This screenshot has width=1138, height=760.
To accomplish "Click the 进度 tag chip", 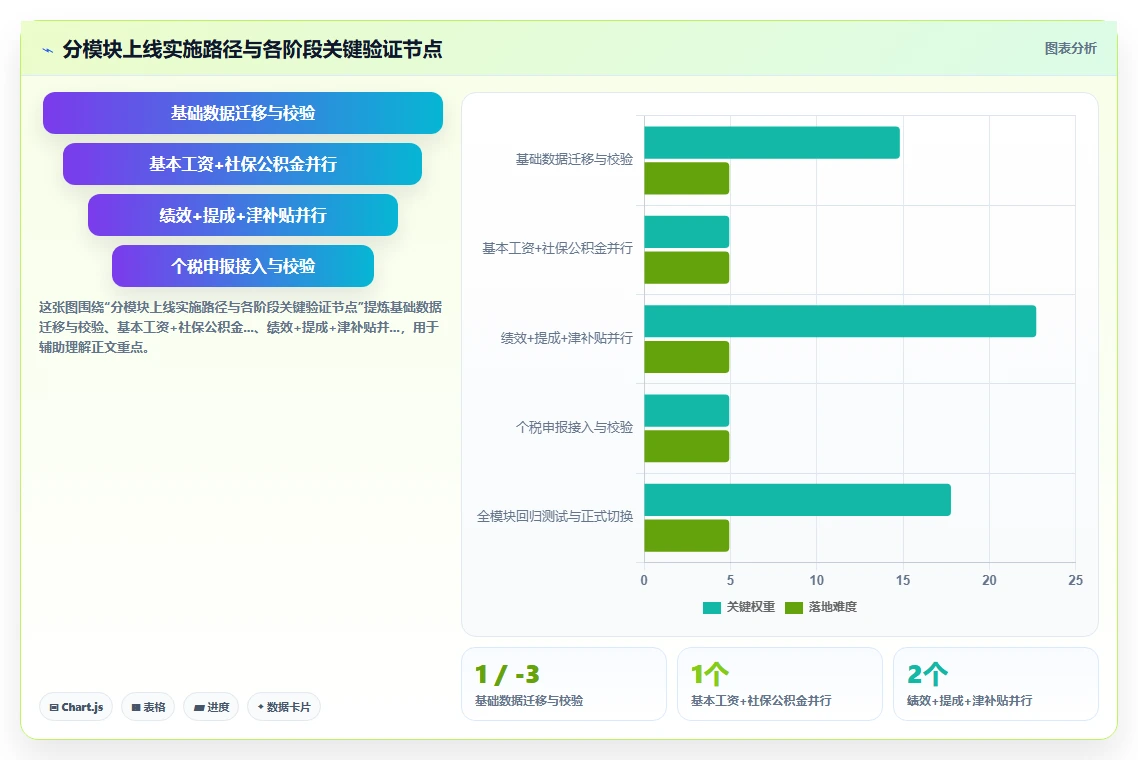I will 211,707.
